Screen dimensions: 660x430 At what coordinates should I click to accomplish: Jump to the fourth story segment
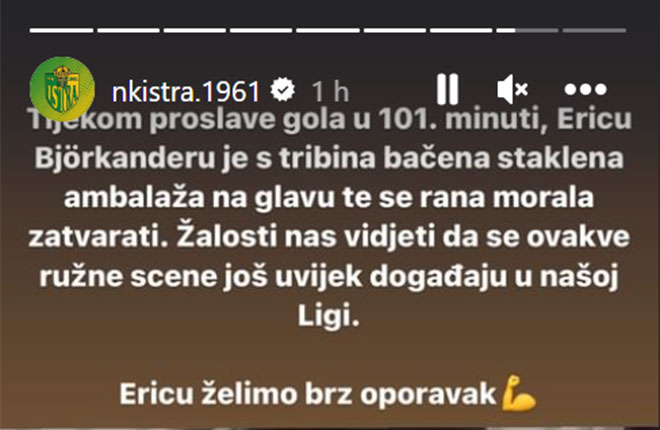tap(261, 30)
